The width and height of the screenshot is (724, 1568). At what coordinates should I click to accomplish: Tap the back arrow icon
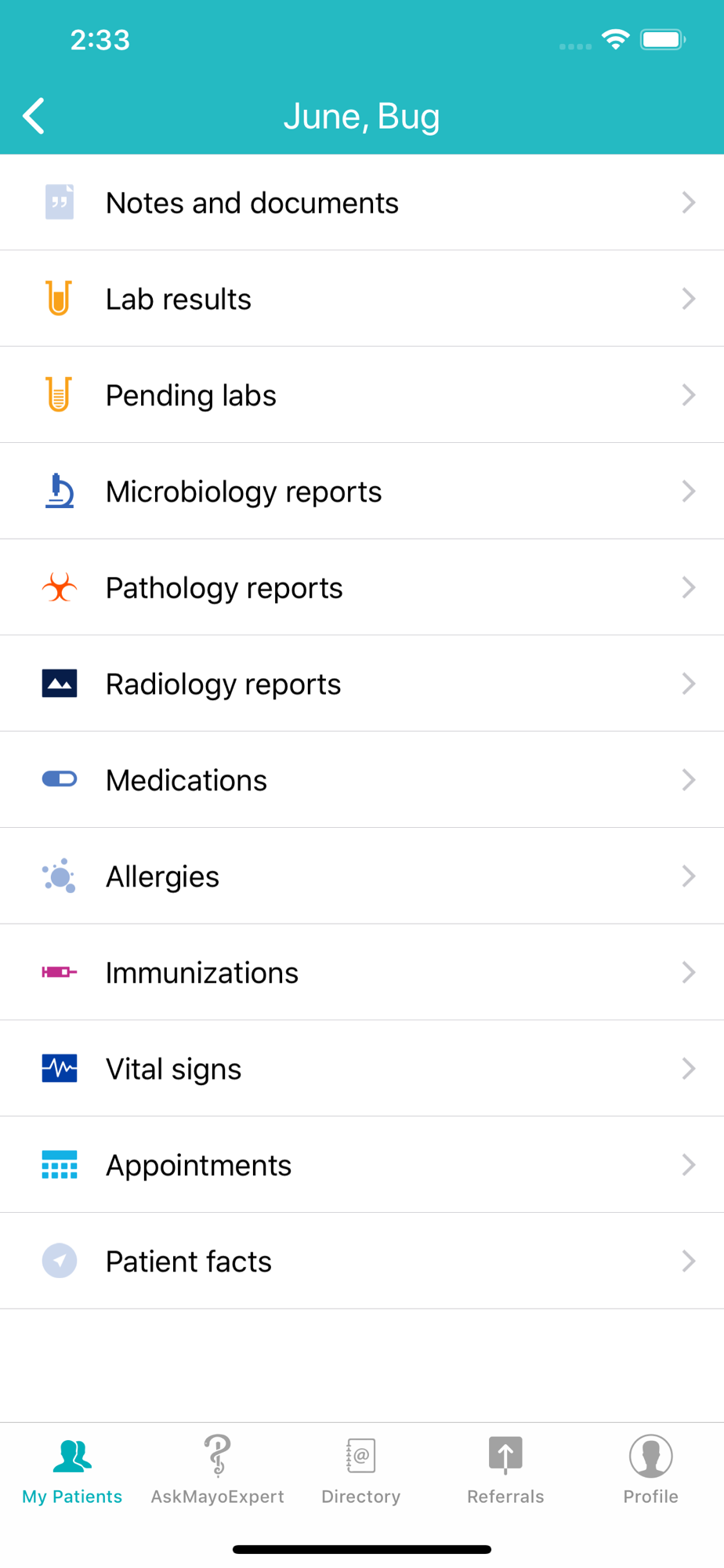[x=34, y=117]
